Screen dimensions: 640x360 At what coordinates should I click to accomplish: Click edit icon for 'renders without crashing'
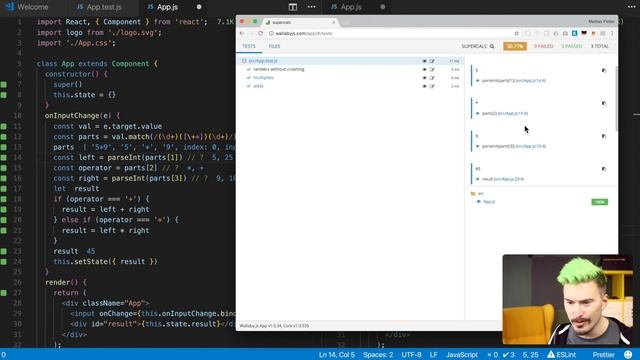click(432, 69)
